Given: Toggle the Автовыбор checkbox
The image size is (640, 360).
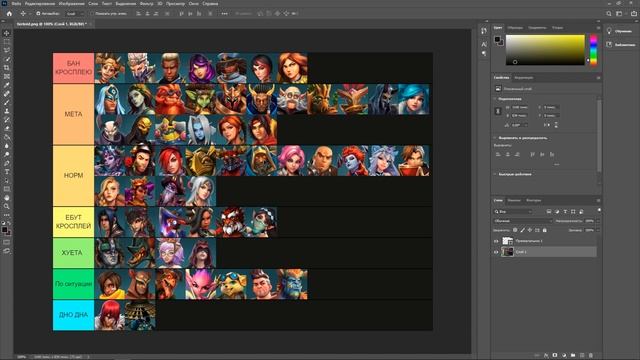Looking at the screenshot, I should [38, 13].
